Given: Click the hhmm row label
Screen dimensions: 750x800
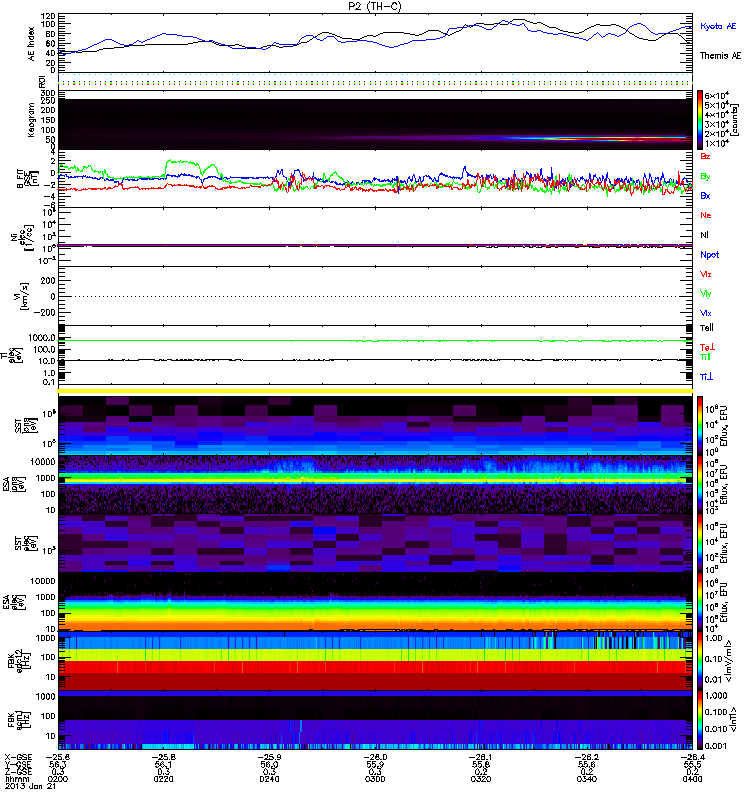Looking at the screenshot, I should click(x=18, y=779).
